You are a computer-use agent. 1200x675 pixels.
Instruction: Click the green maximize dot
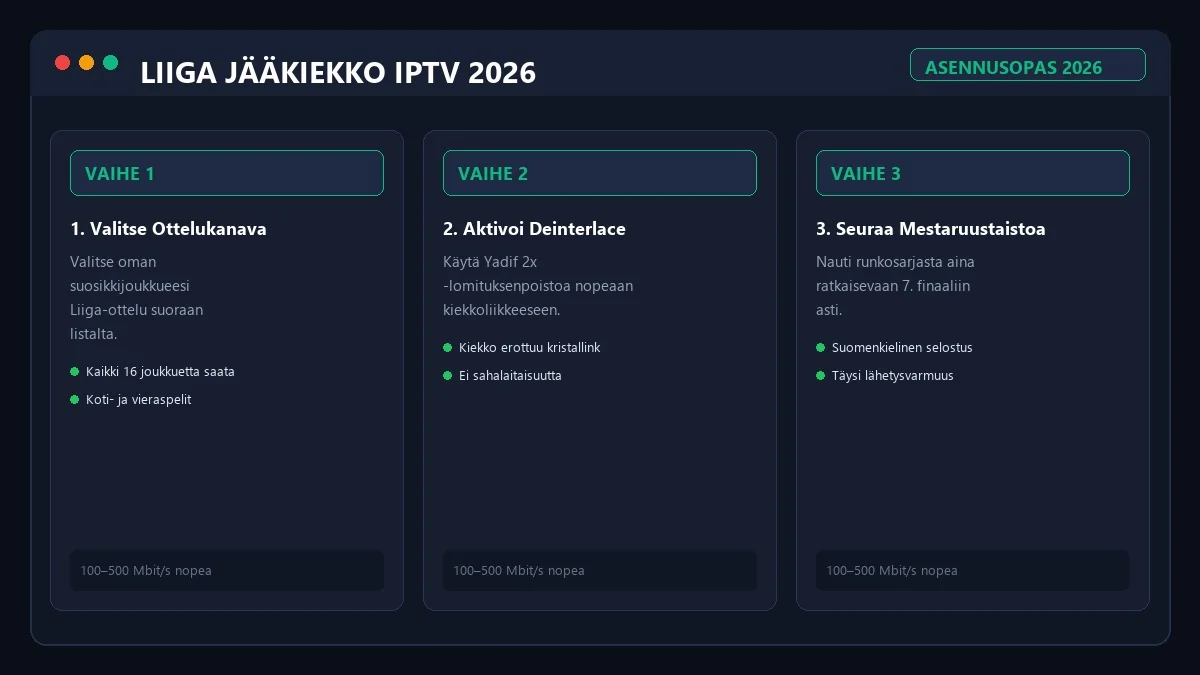(110, 62)
